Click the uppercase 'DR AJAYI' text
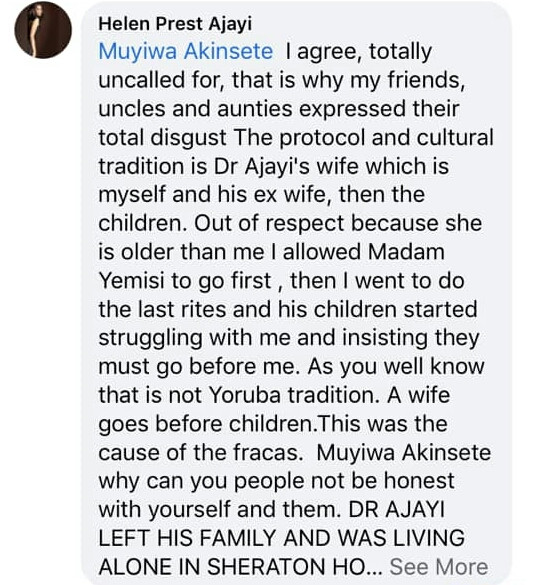This screenshot has height=585, width=537. (x=397, y=509)
